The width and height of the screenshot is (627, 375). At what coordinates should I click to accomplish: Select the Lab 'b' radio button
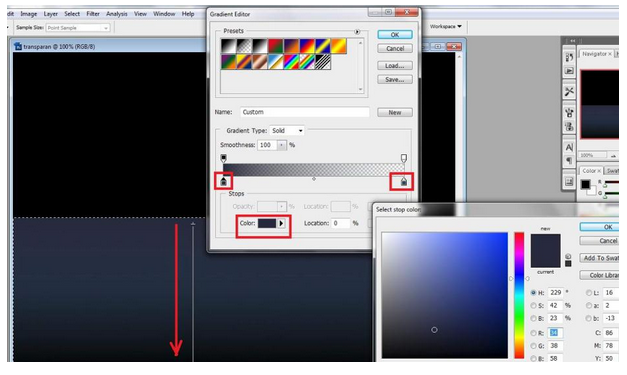(589, 318)
